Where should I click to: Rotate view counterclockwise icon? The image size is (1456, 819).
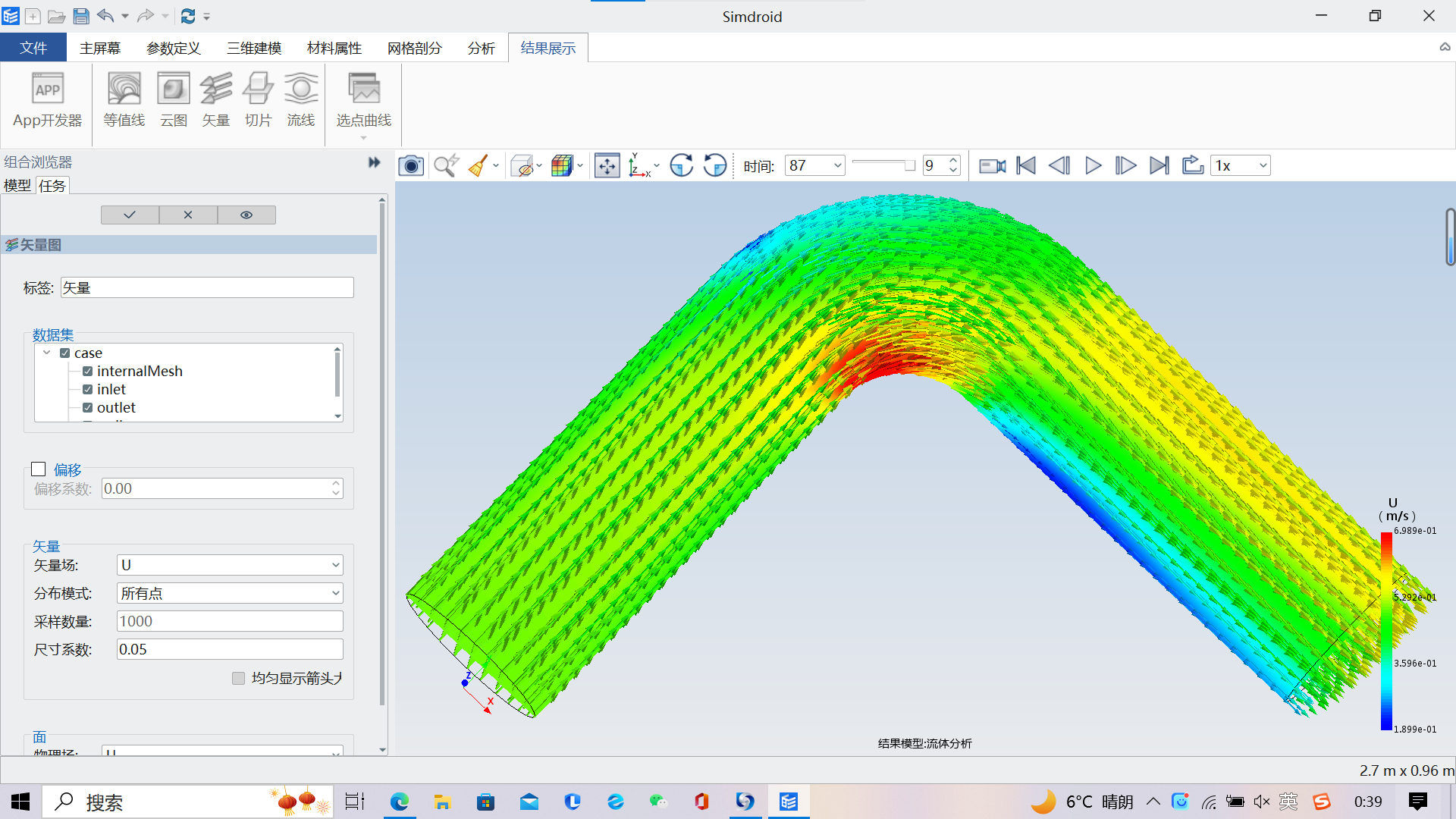pyautogui.click(x=715, y=165)
